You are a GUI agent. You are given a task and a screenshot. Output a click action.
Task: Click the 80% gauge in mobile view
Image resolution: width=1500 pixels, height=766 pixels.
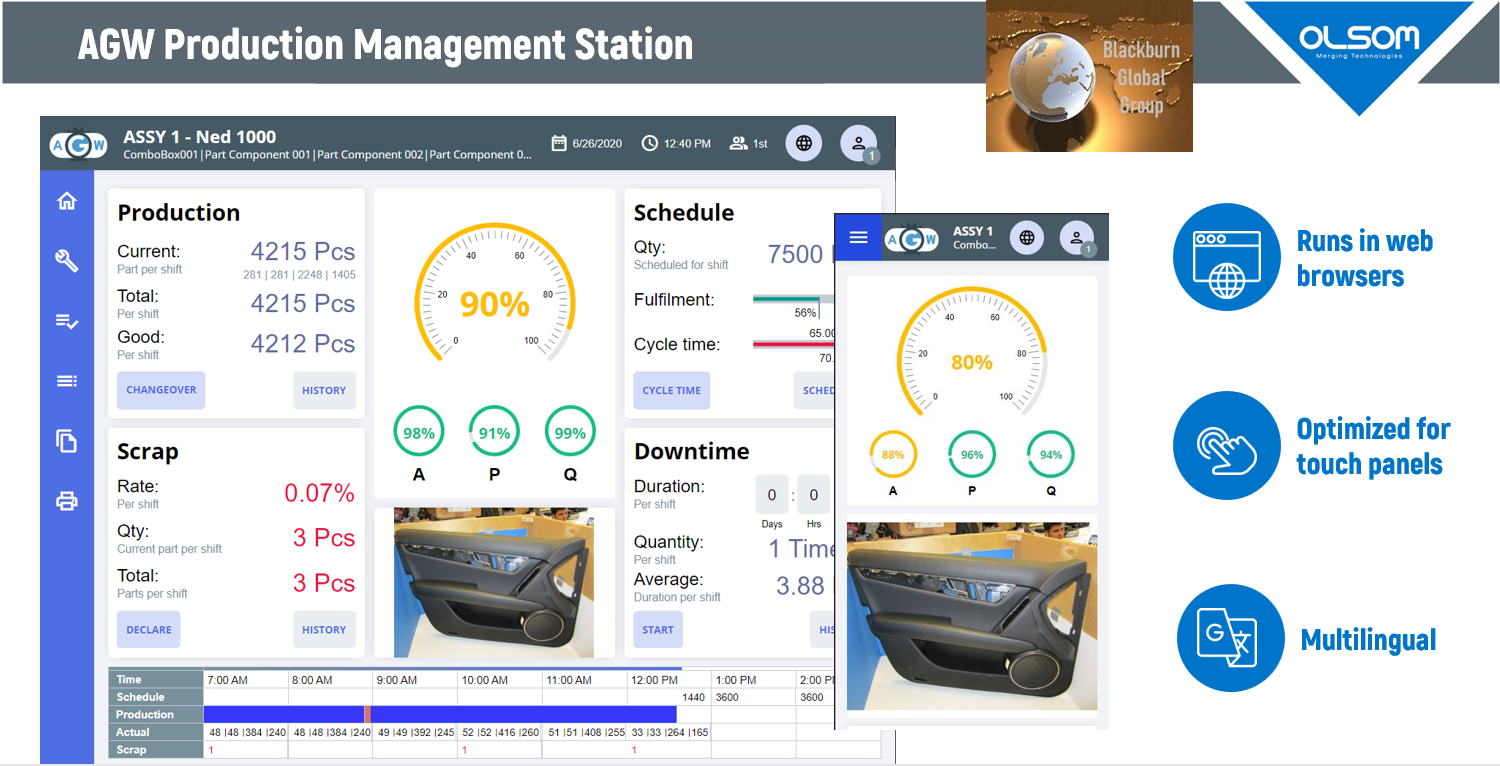click(971, 351)
